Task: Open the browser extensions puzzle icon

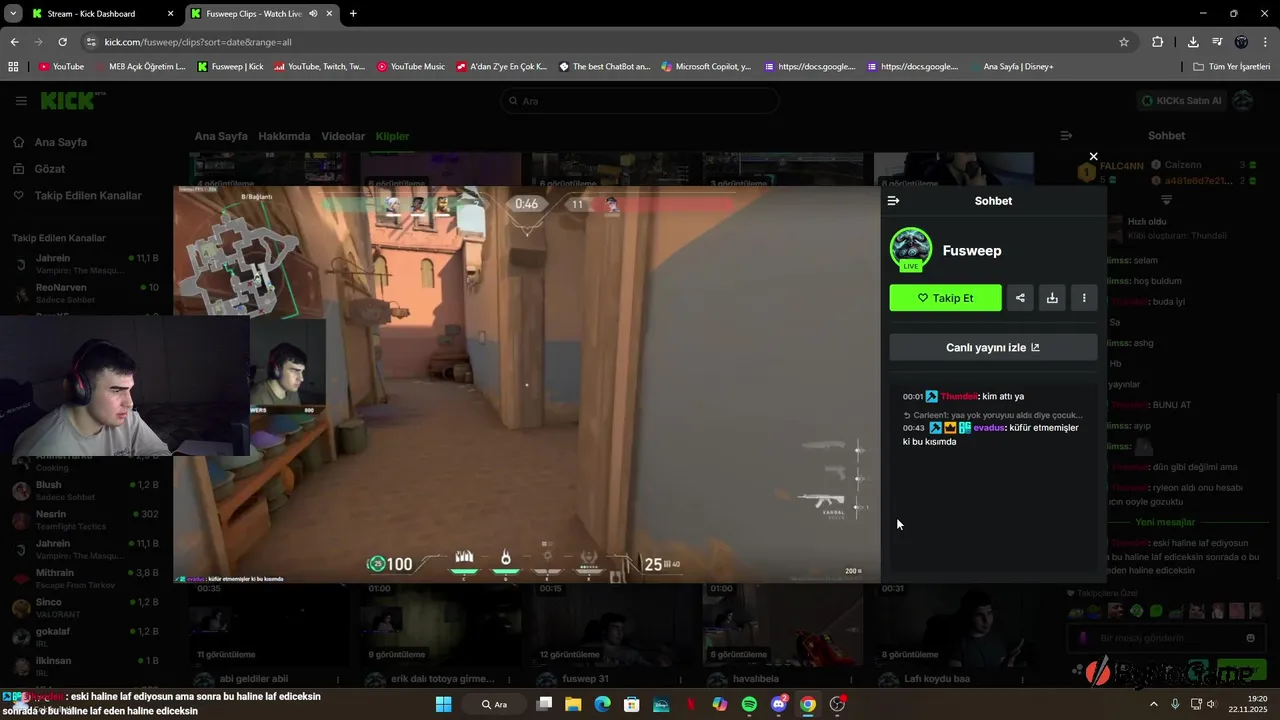Action: point(1158,42)
